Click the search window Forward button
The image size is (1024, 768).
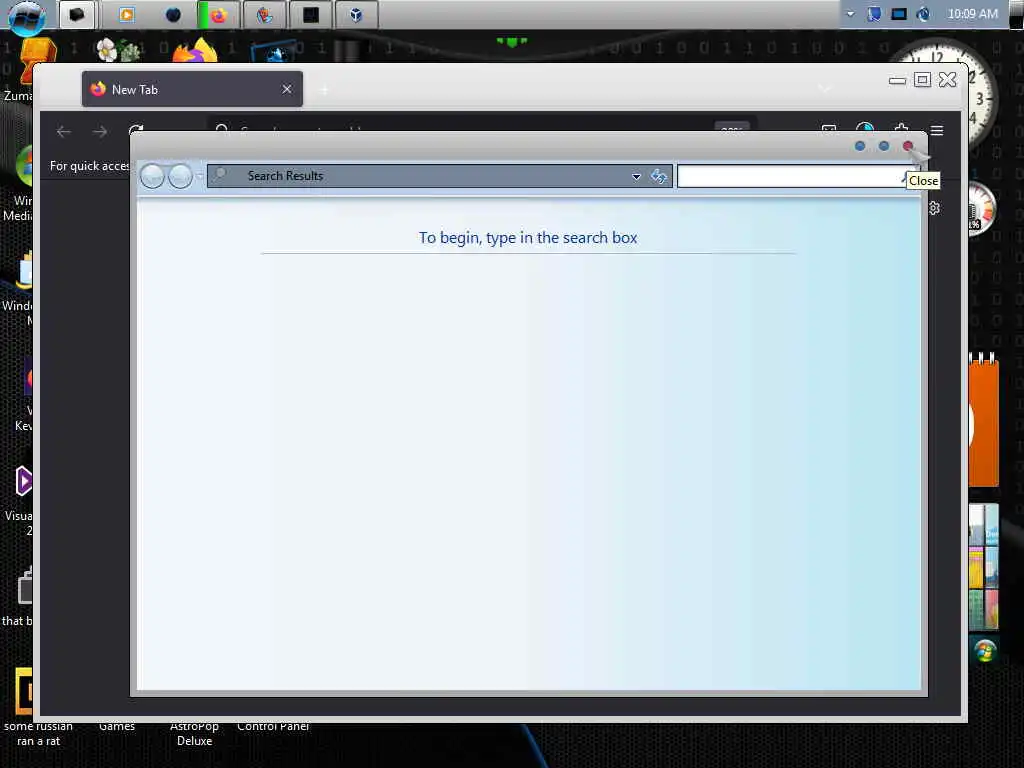[180, 176]
